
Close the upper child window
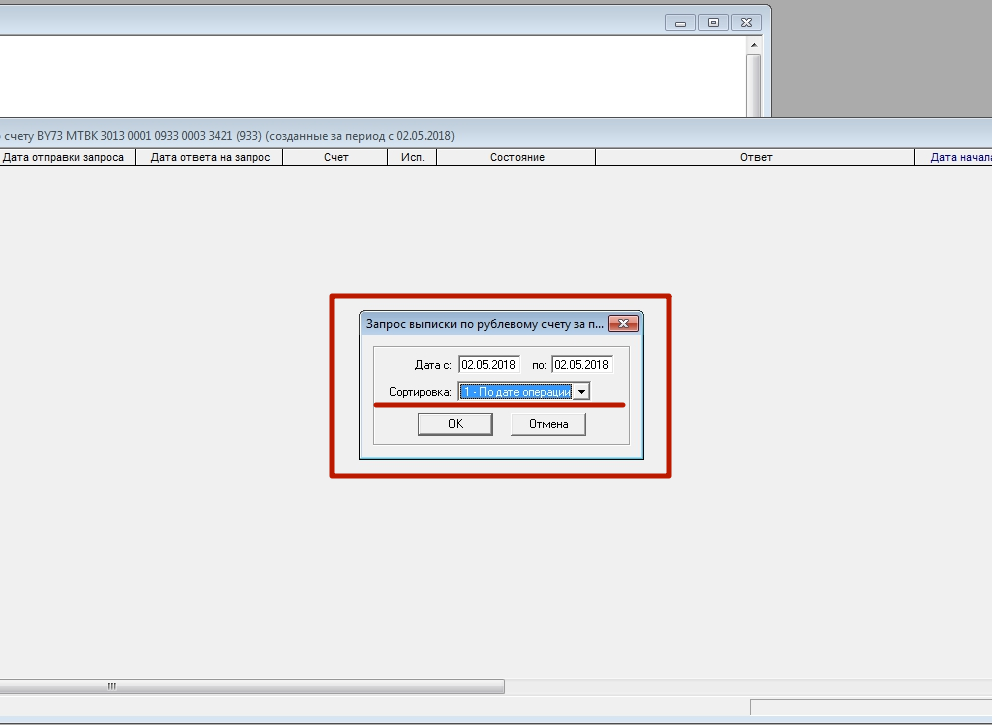[746, 22]
